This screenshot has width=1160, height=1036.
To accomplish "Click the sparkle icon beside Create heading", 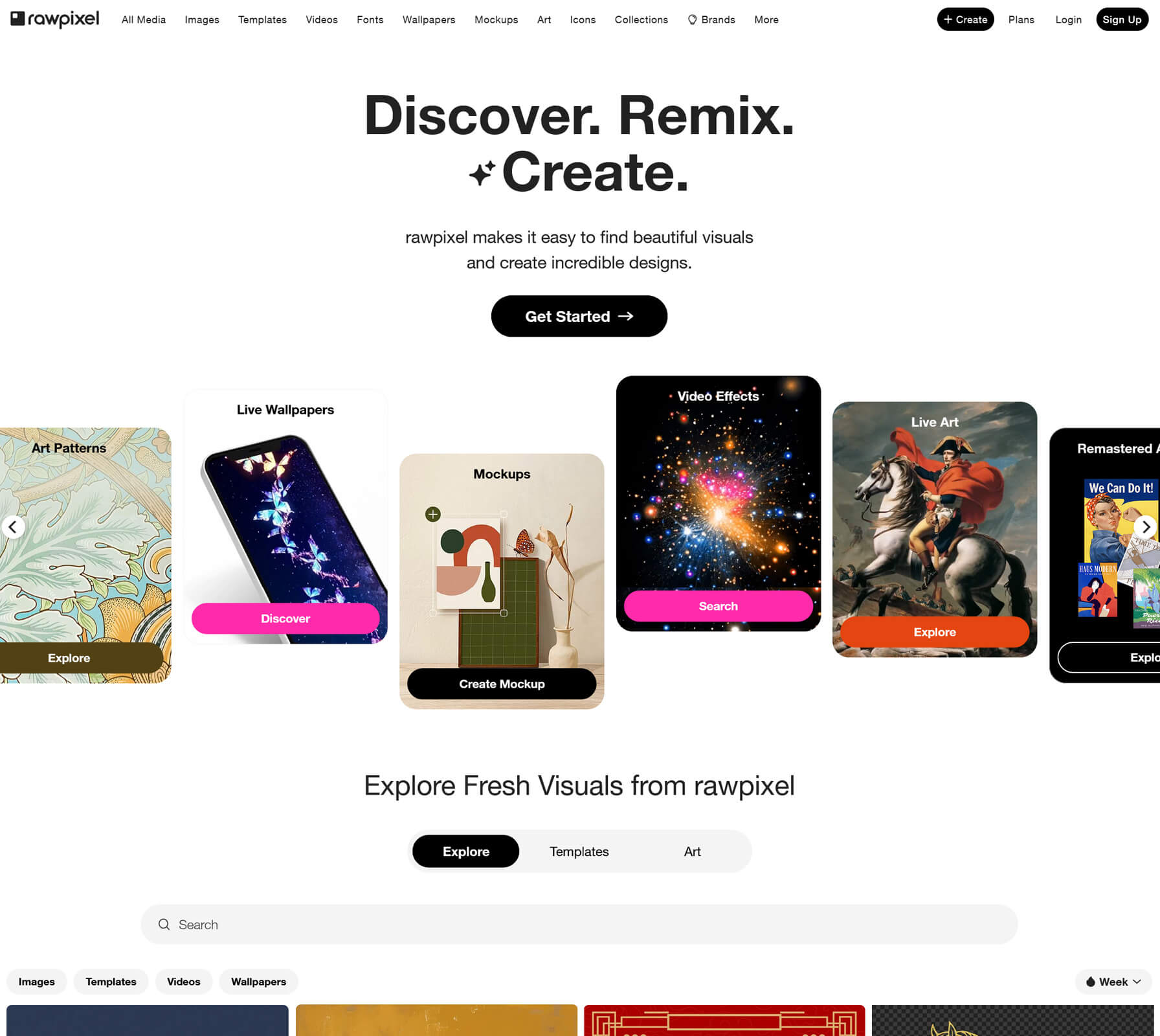I will pyautogui.click(x=482, y=174).
